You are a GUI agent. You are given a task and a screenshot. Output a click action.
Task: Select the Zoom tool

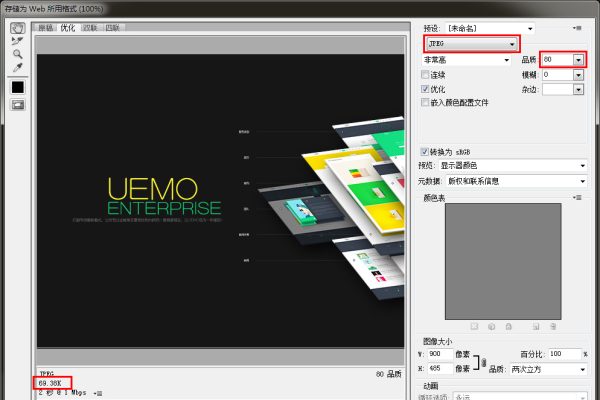17,56
